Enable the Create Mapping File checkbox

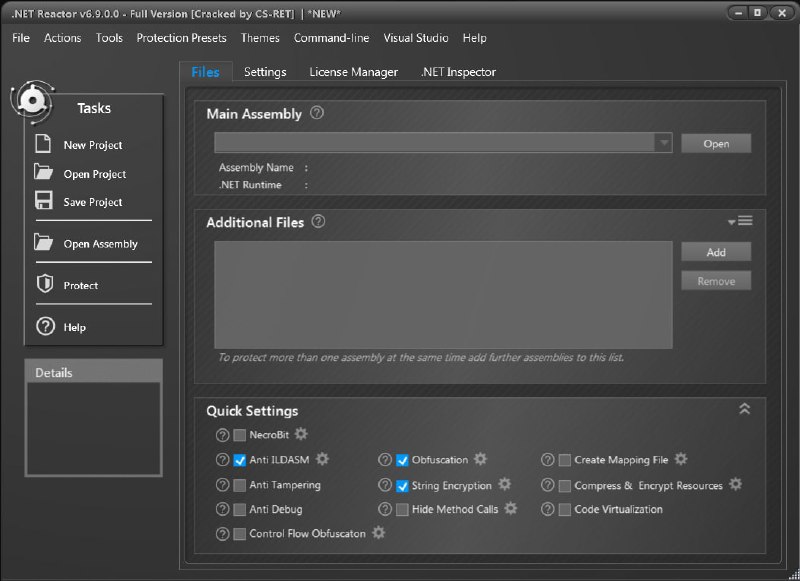tap(565, 460)
